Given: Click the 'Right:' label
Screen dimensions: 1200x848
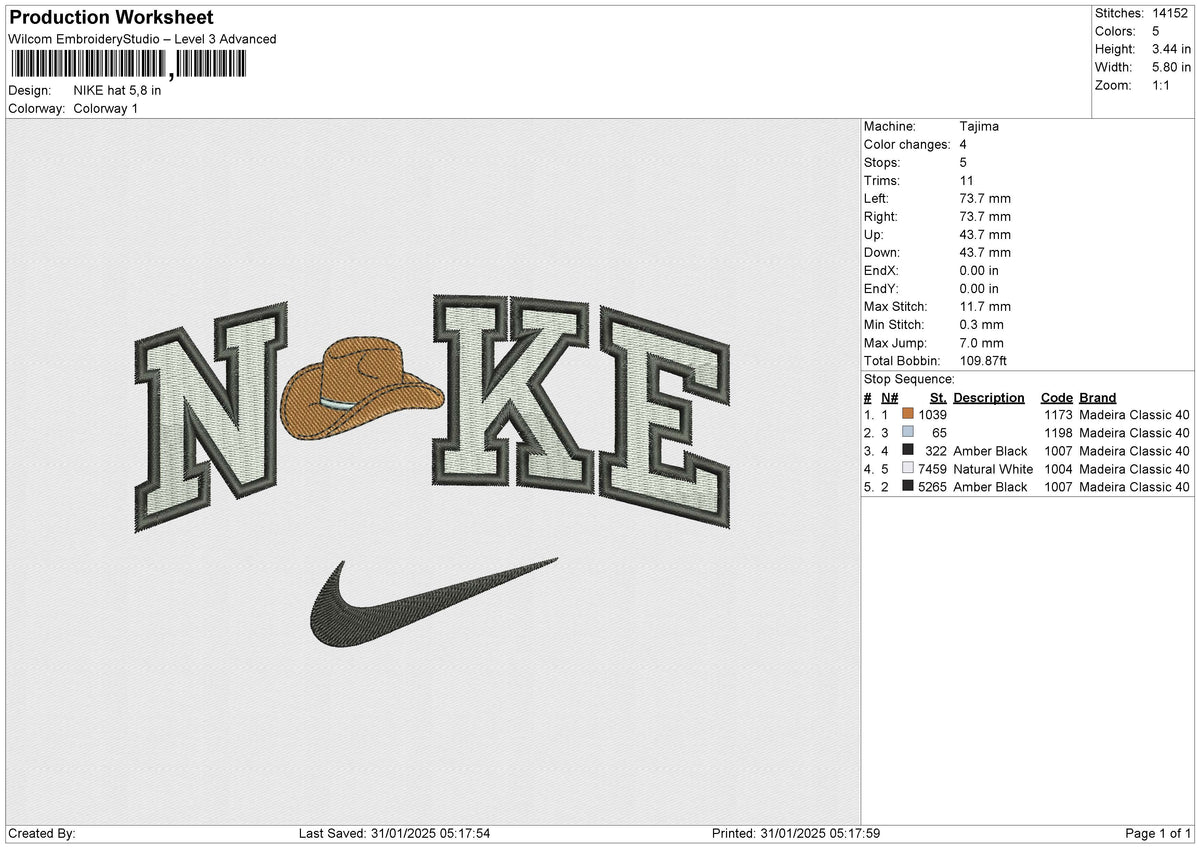Looking at the screenshot, I should click(881, 216).
